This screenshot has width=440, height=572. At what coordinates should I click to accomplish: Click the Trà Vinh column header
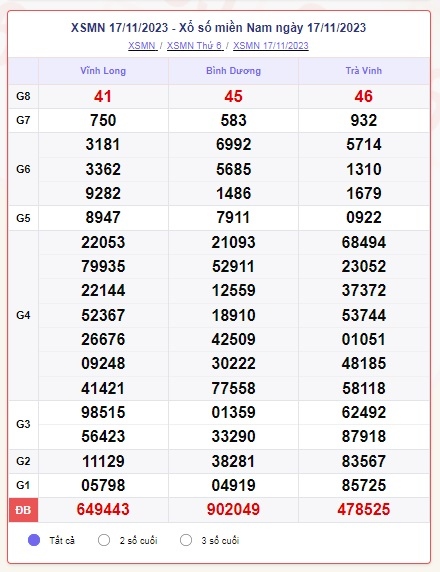tap(364, 71)
